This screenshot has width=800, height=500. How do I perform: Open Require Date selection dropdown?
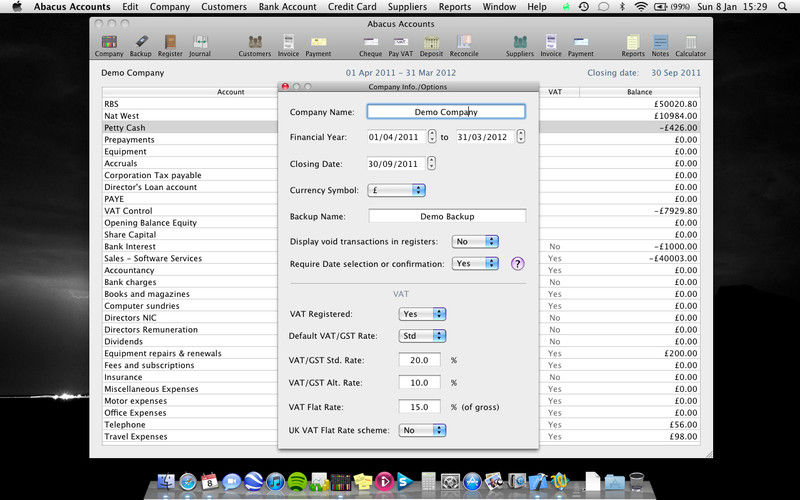tap(475, 264)
